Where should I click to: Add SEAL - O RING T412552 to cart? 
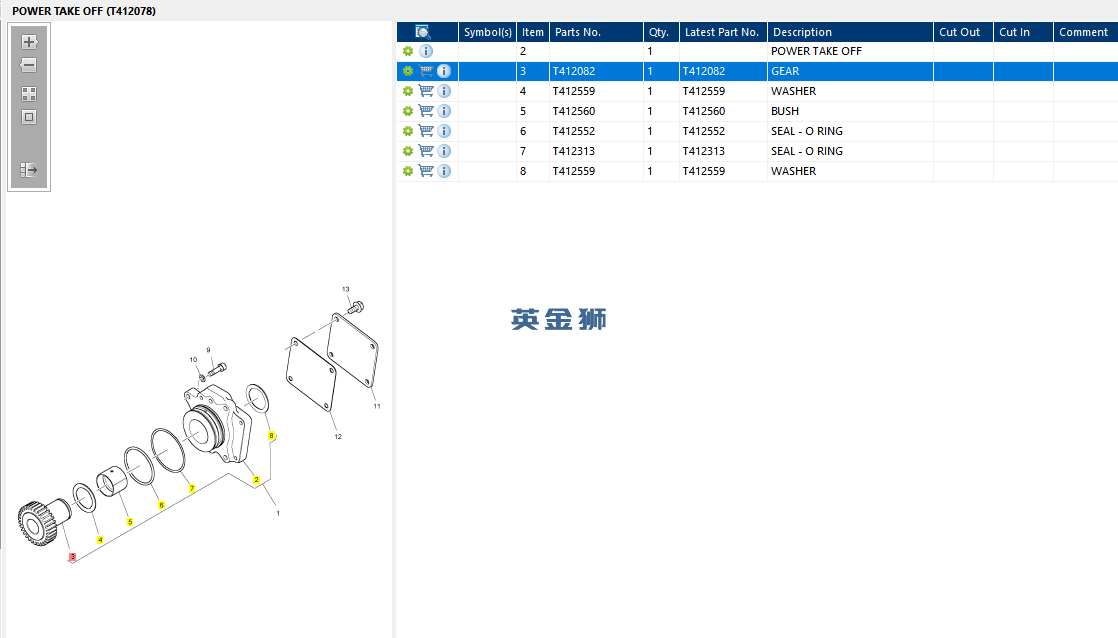coord(426,131)
